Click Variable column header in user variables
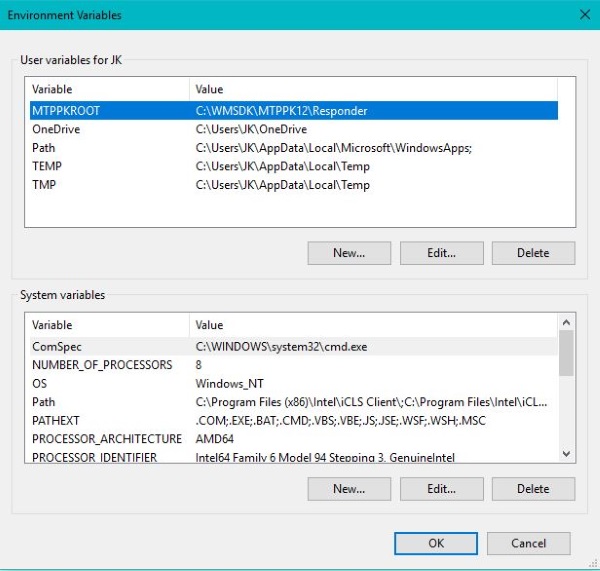 (x=109, y=89)
